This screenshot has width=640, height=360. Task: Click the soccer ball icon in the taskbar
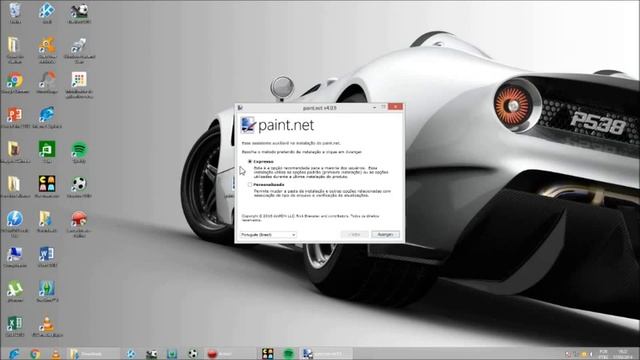193,353
